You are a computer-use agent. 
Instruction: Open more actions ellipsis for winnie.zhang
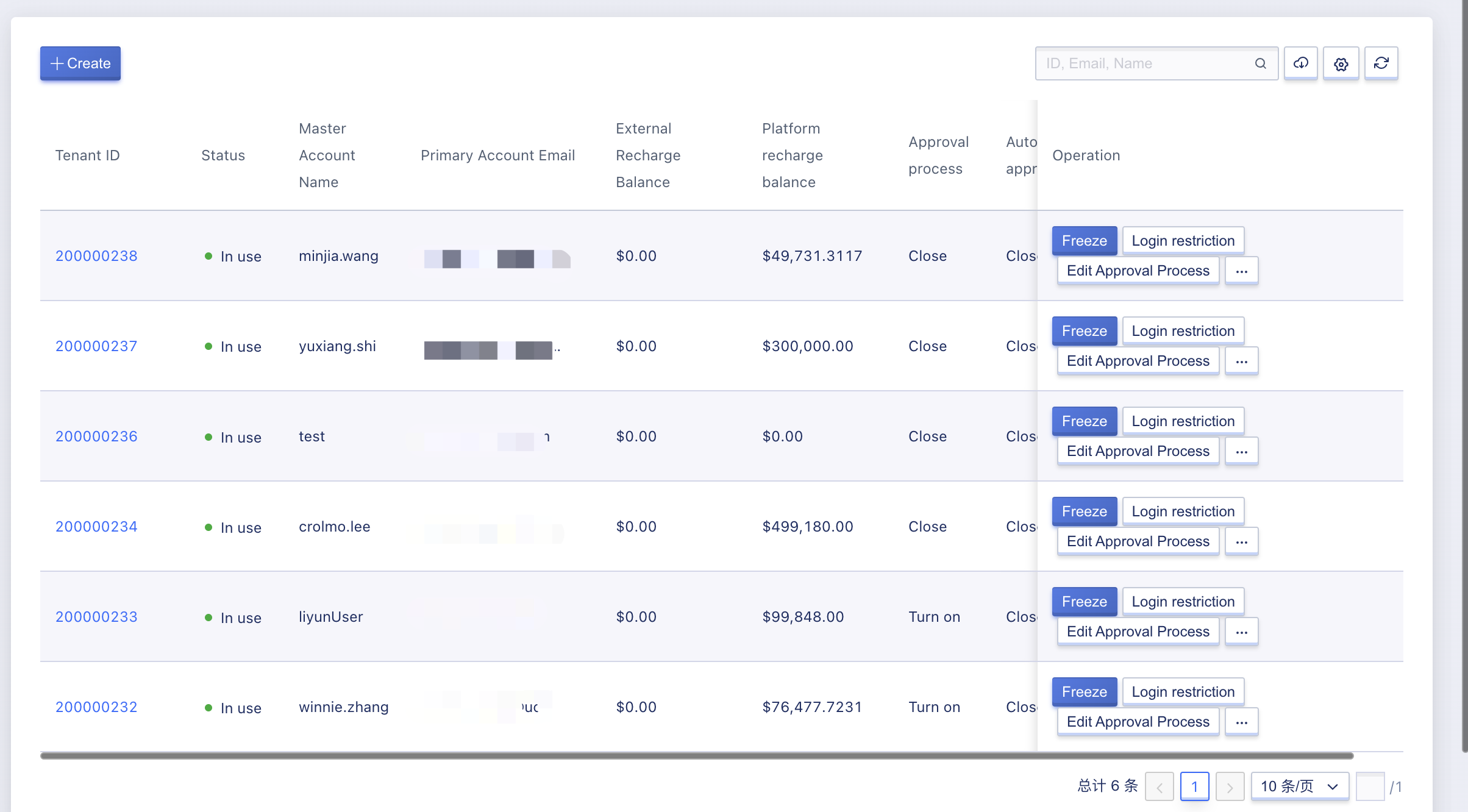pyautogui.click(x=1242, y=722)
